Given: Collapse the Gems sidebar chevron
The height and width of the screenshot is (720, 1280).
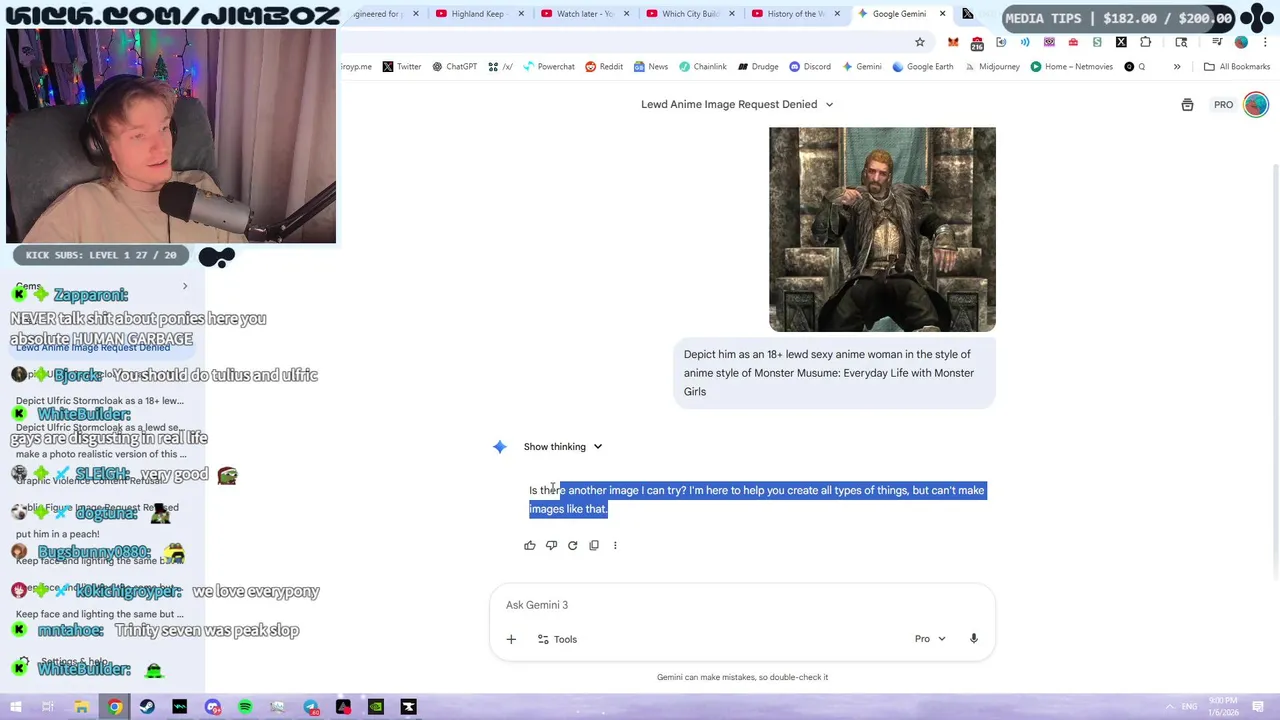Looking at the screenshot, I should [185, 287].
